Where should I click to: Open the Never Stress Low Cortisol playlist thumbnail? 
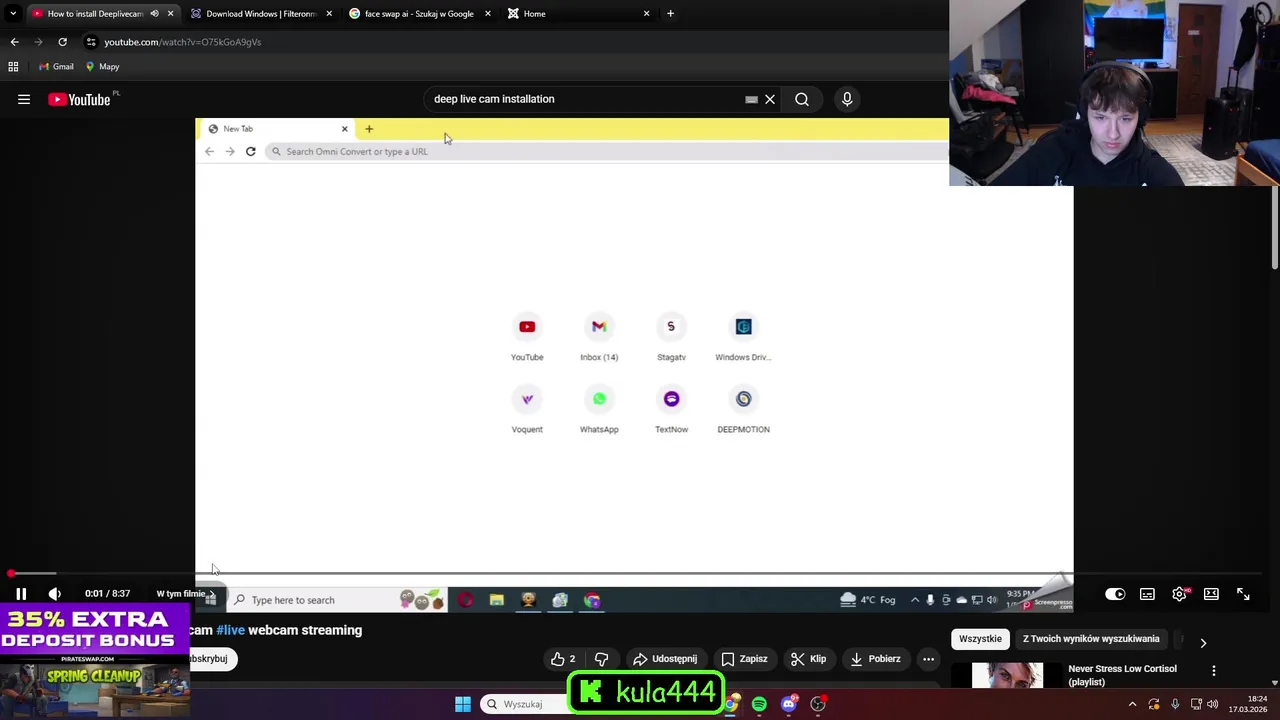[x=1007, y=675]
